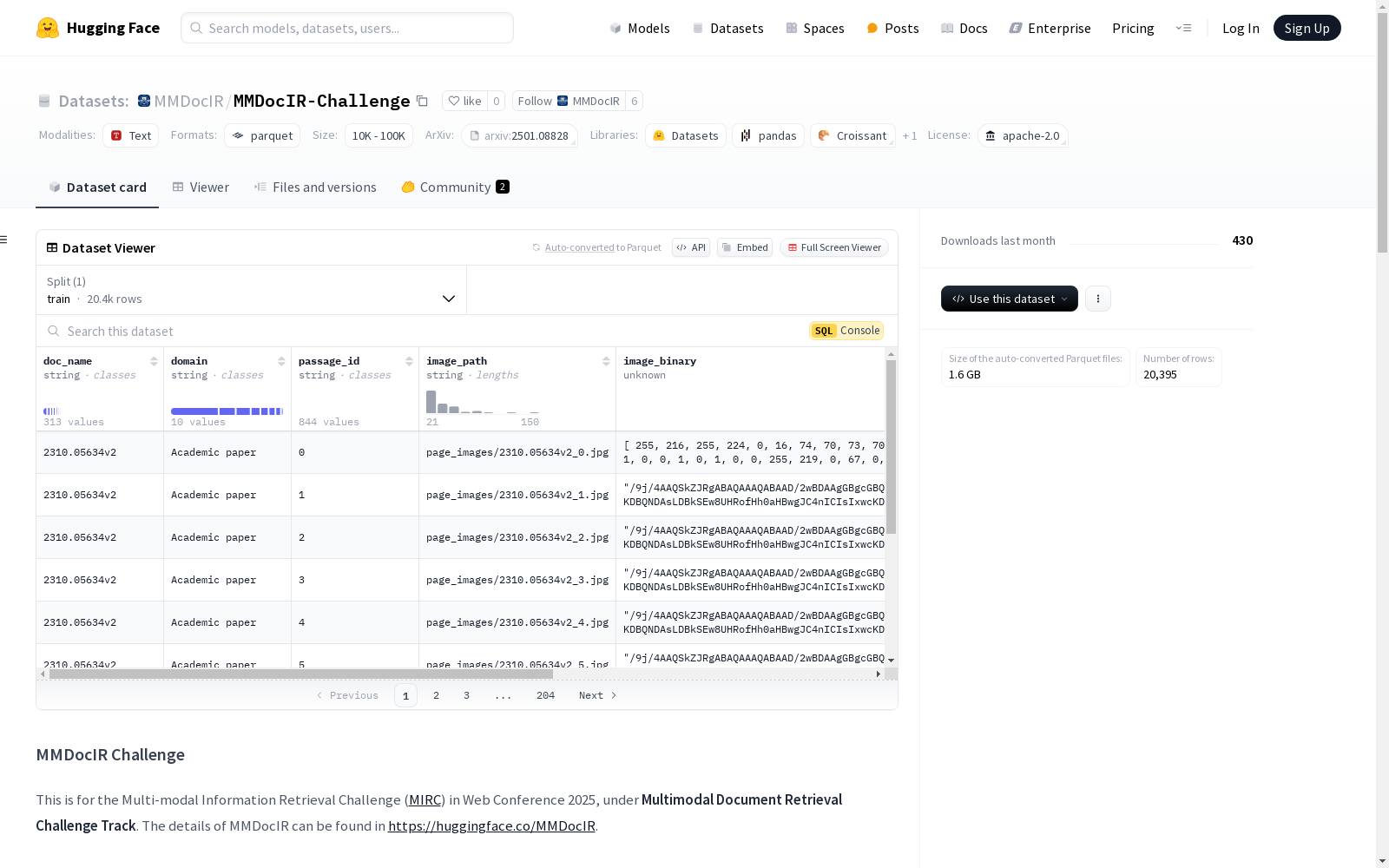Jump to page 204
The image size is (1389, 868).
point(545,695)
